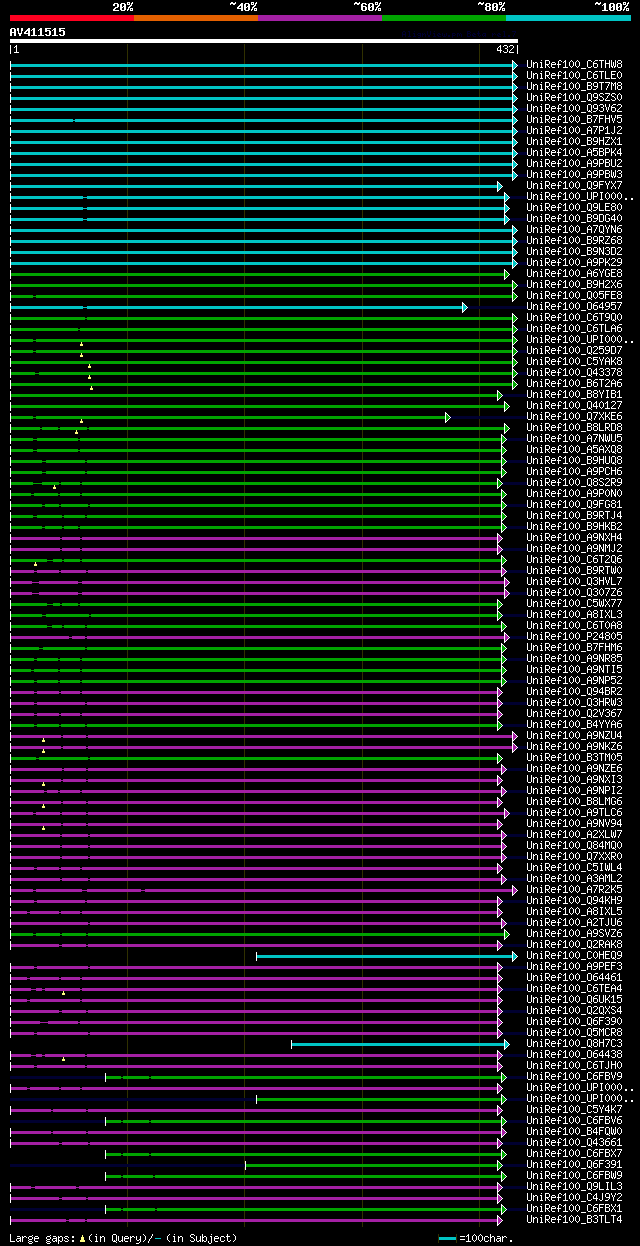Select the UniRef100_C6T9Q0 label
The image size is (640, 1246).
(x=574, y=317)
